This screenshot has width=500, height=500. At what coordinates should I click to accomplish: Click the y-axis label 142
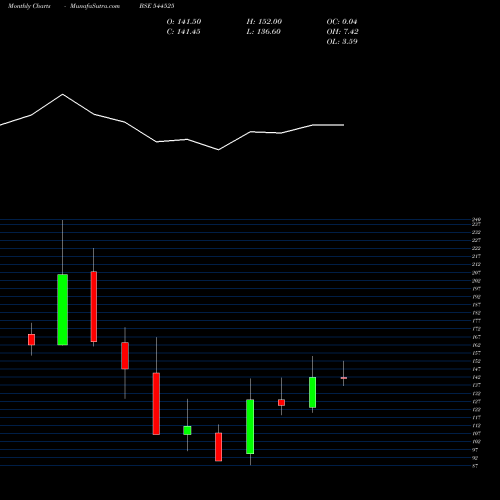[x=476, y=377]
